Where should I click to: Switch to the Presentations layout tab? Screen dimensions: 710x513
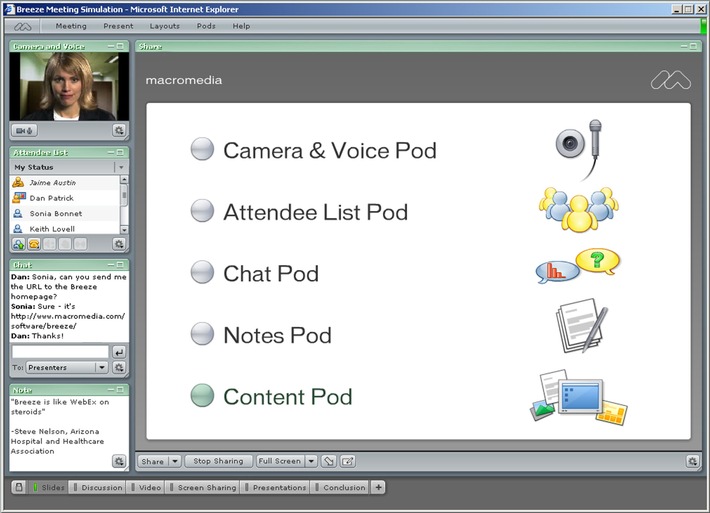pyautogui.click(x=275, y=487)
